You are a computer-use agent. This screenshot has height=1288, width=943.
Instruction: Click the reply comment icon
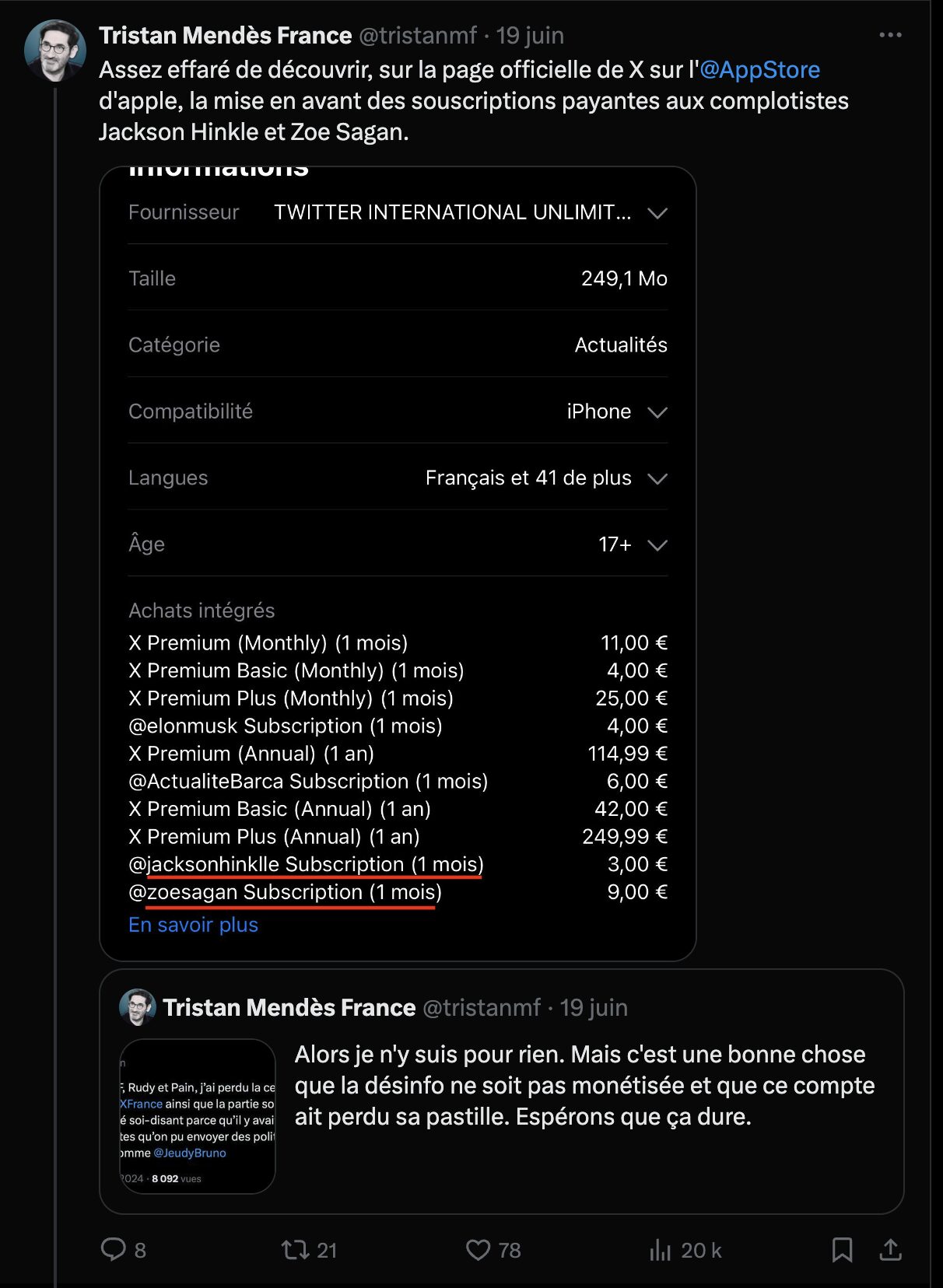tap(114, 1249)
